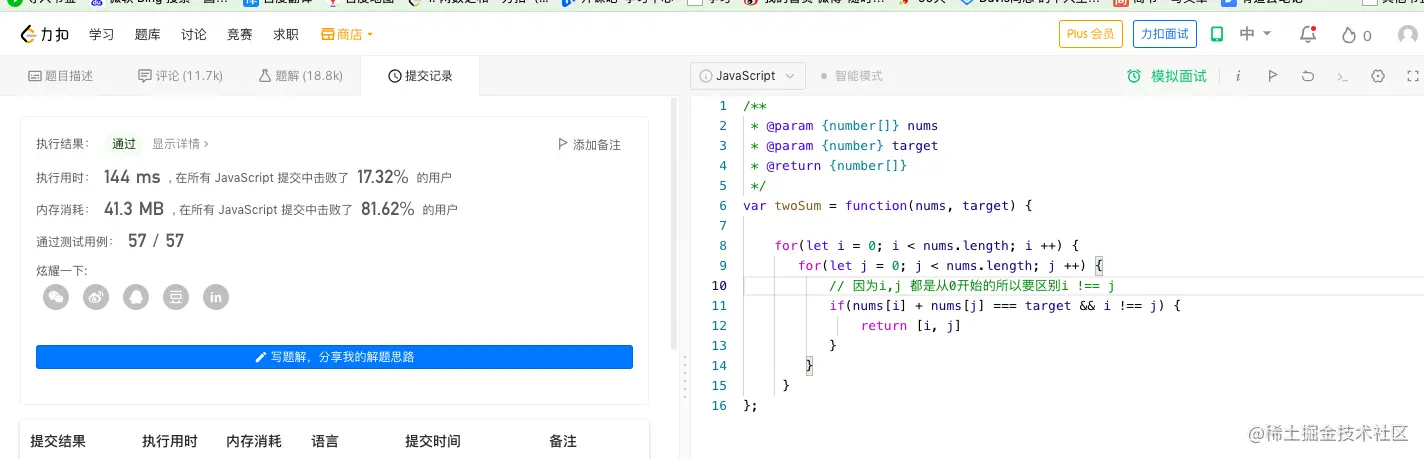This screenshot has width=1424, height=459.
Task: Open the 求职 jobs page
Action: 286,34
